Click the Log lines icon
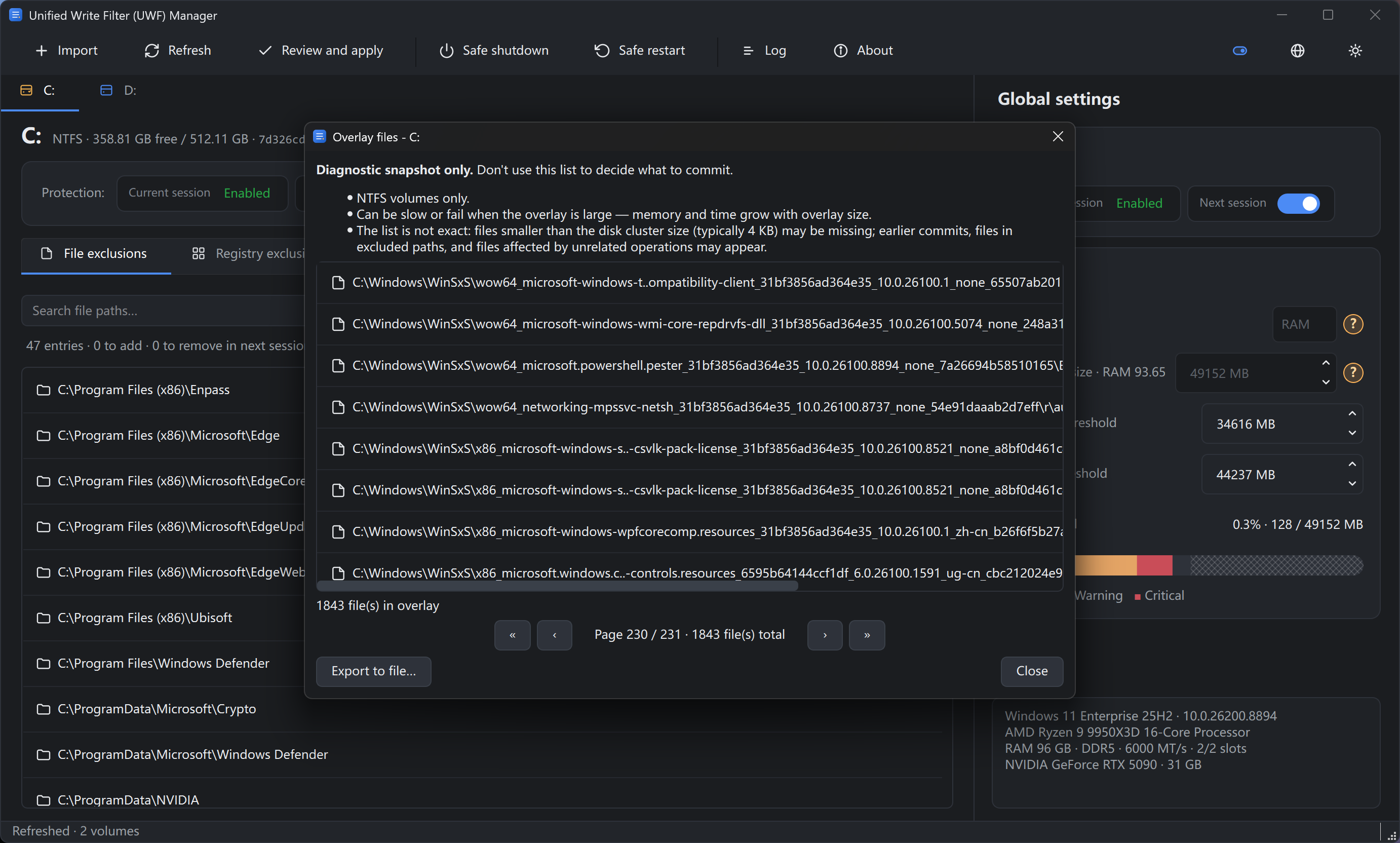The width and height of the screenshot is (1400, 843). 748,51
